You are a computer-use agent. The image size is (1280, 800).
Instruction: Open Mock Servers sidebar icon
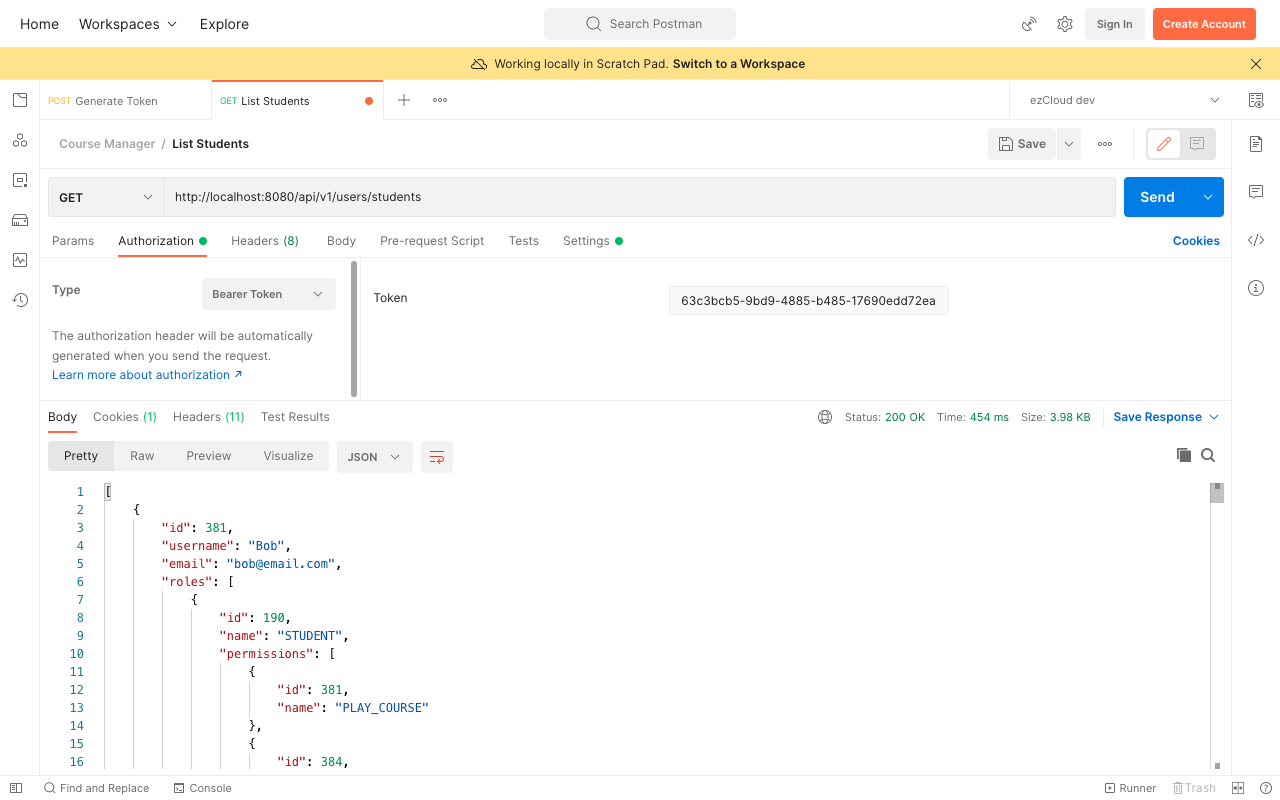click(x=20, y=220)
